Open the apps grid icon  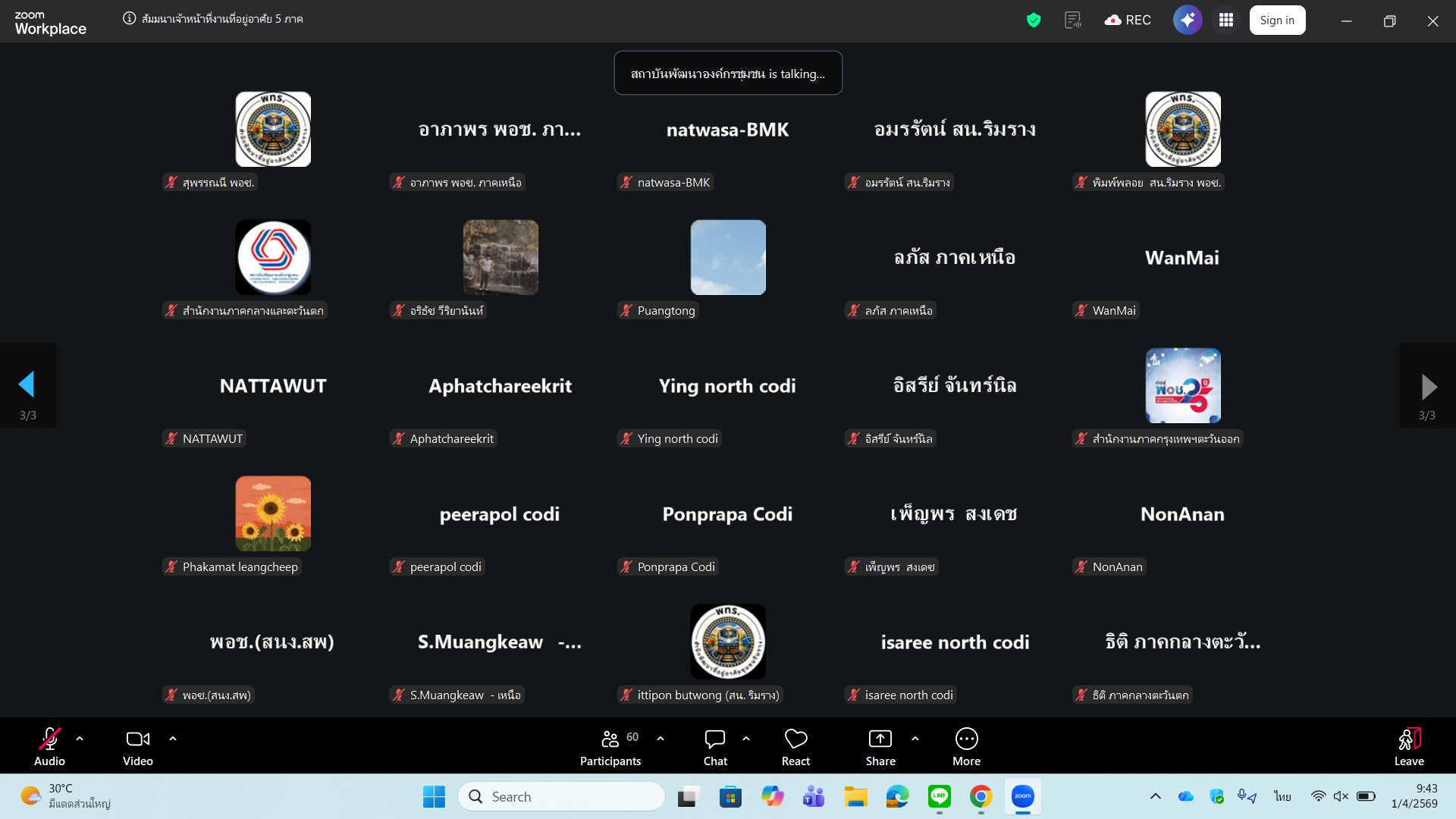pos(1226,20)
